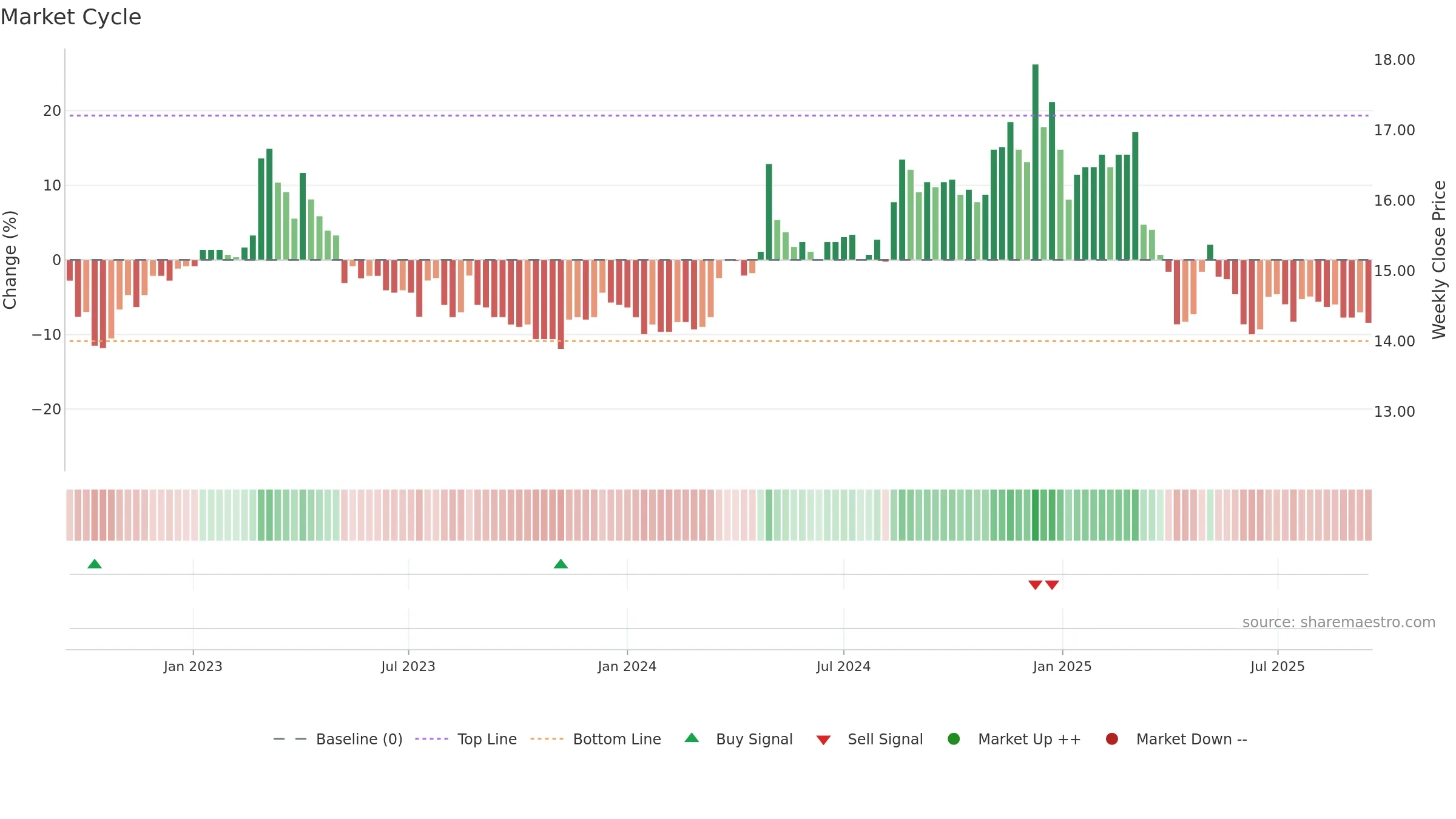The image size is (1456, 819).
Task: Click the −20 change tick label
Action: coord(47,409)
